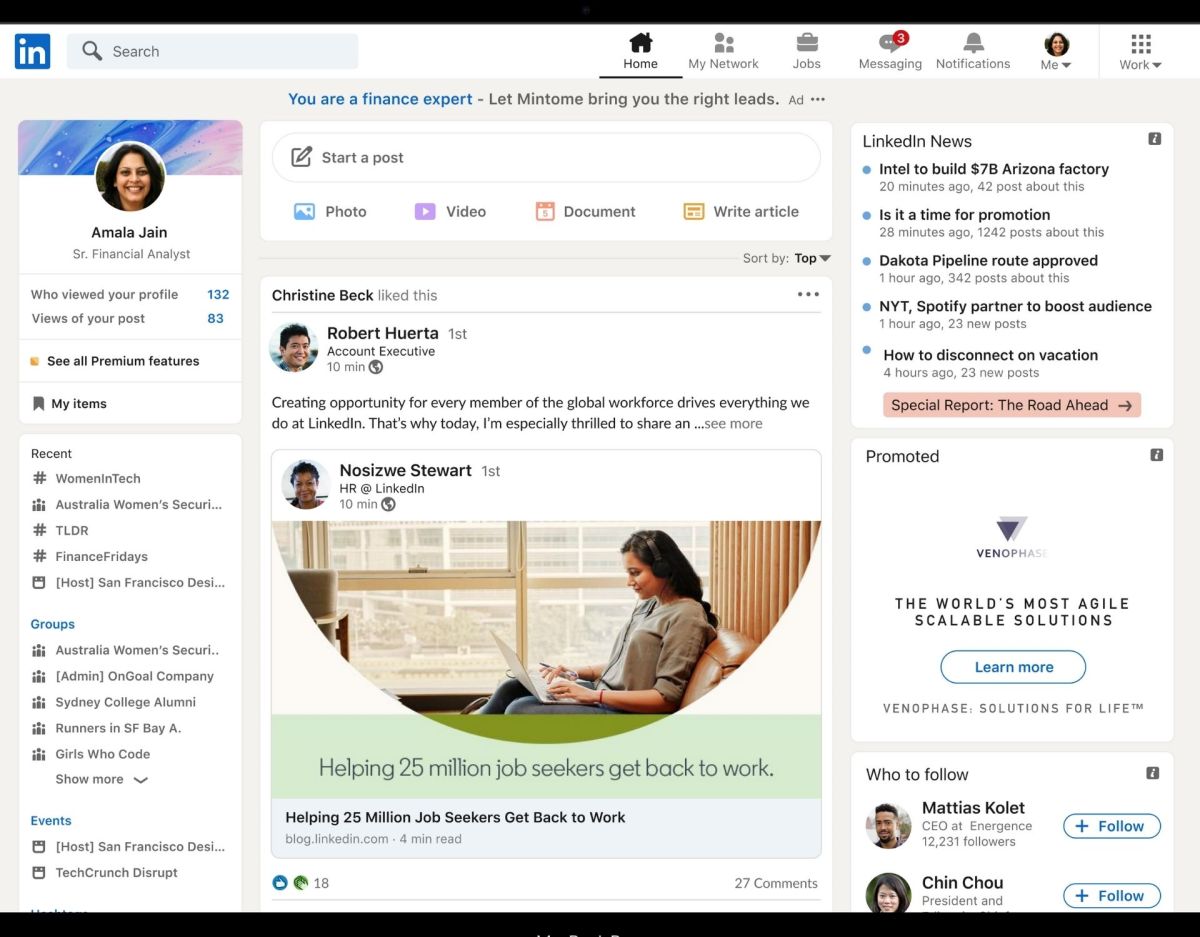Viewport: 1200px width, 937px height.
Task: Click Start a post field
Action: point(546,157)
